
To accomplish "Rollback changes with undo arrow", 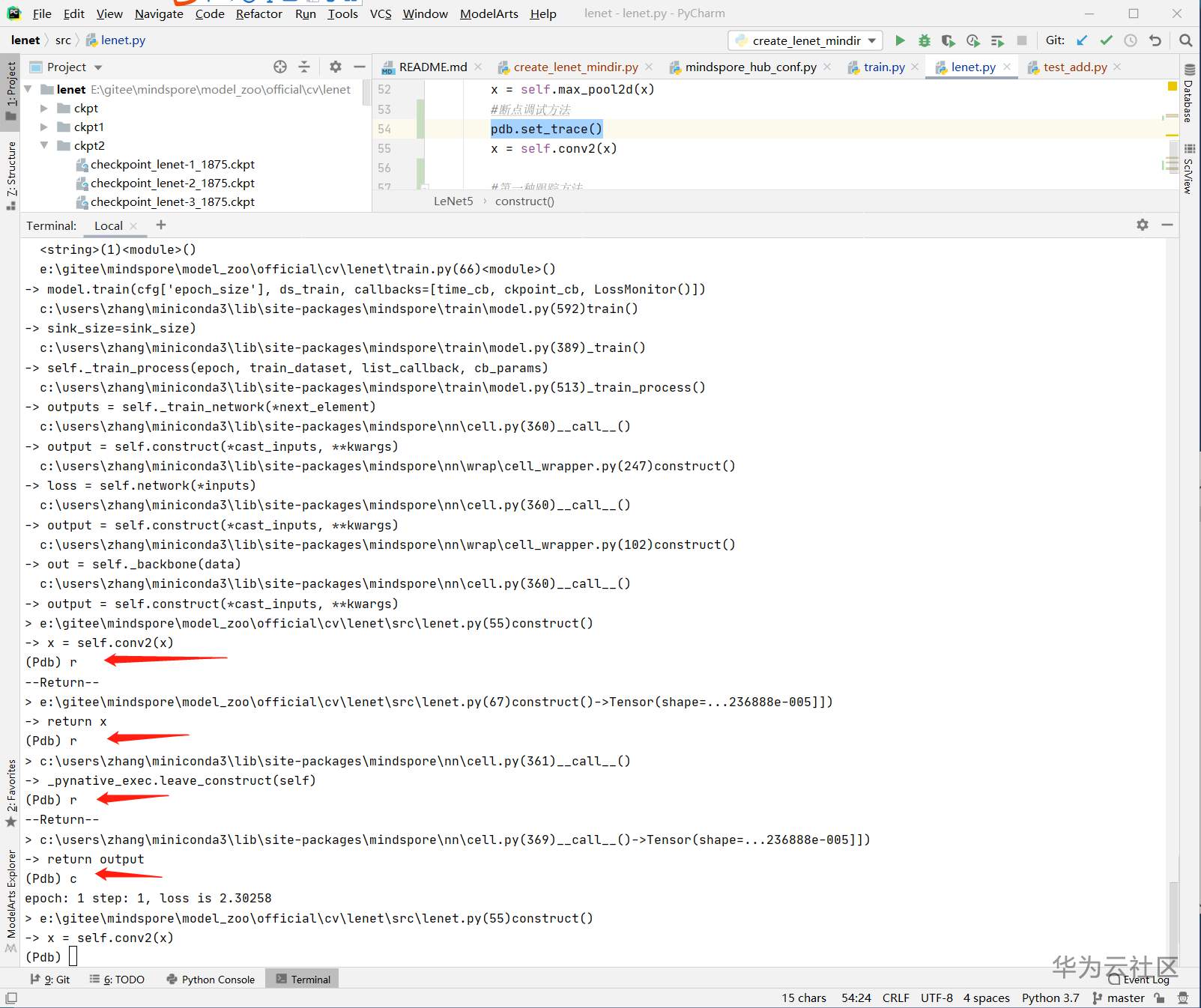I will [x=1155, y=40].
